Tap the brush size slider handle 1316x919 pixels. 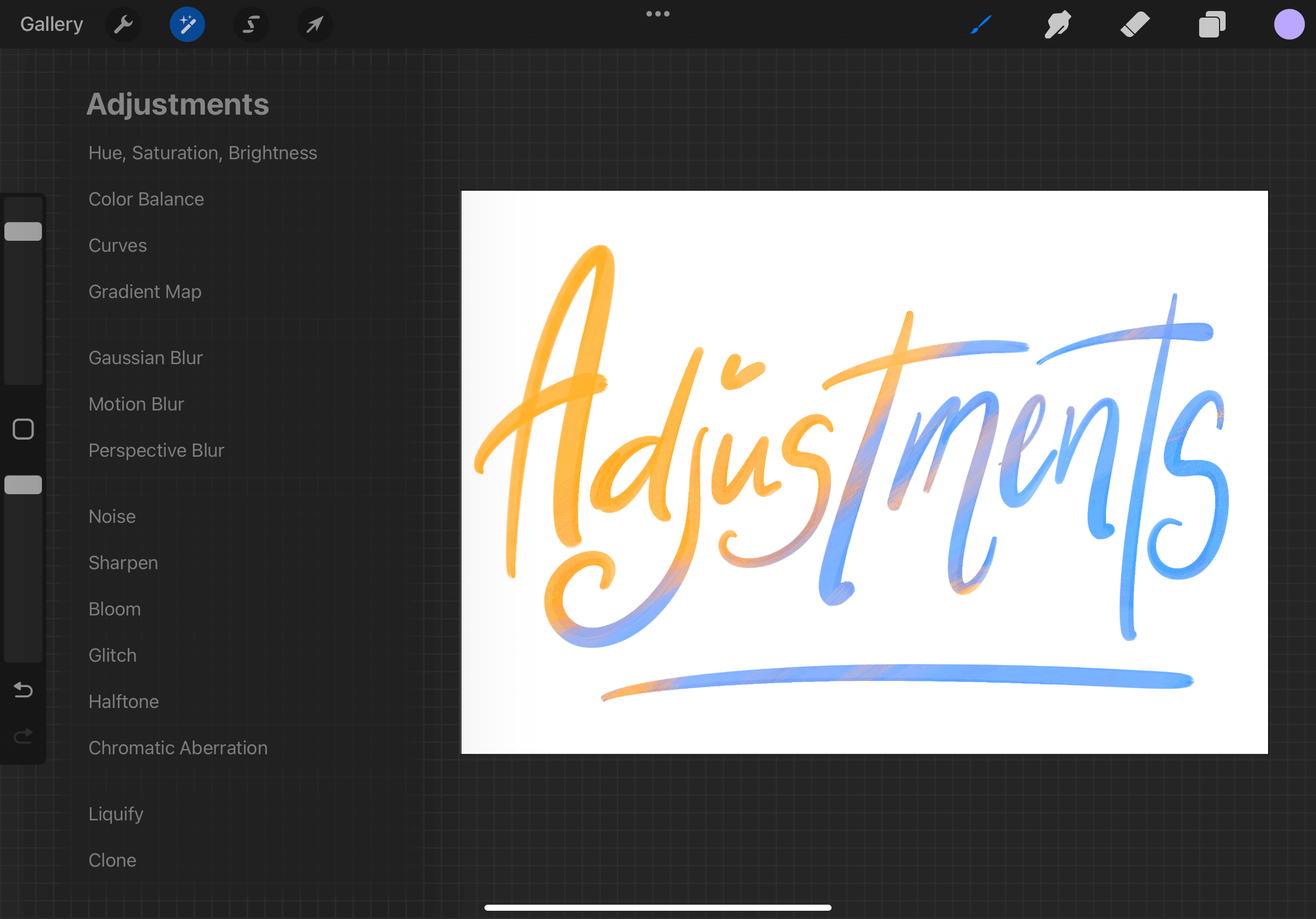[23, 231]
